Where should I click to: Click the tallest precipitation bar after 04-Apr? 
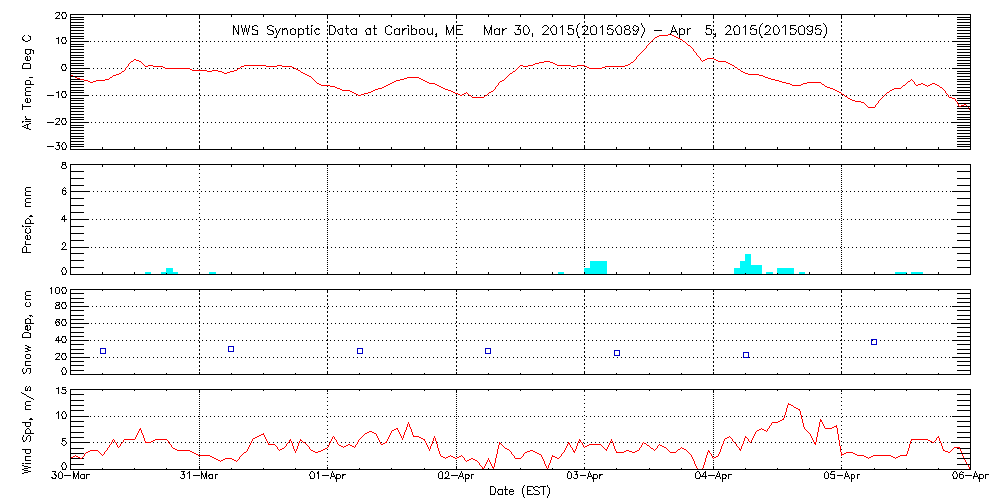(x=748, y=264)
